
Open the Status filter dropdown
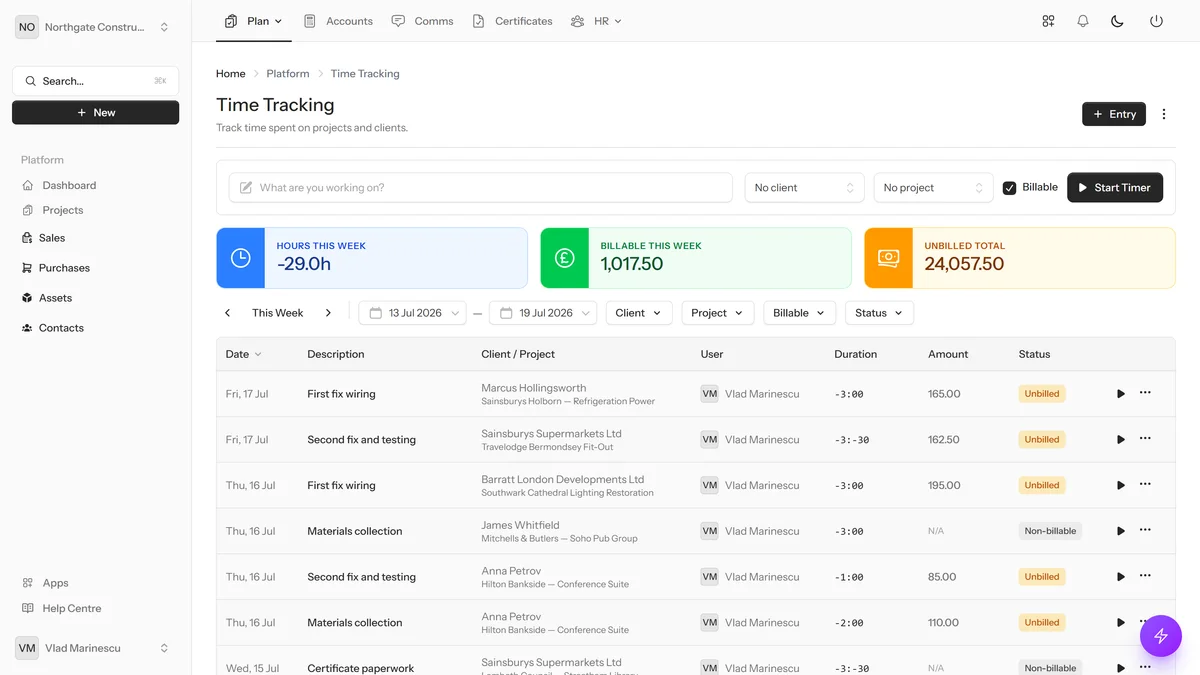coord(879,313)
